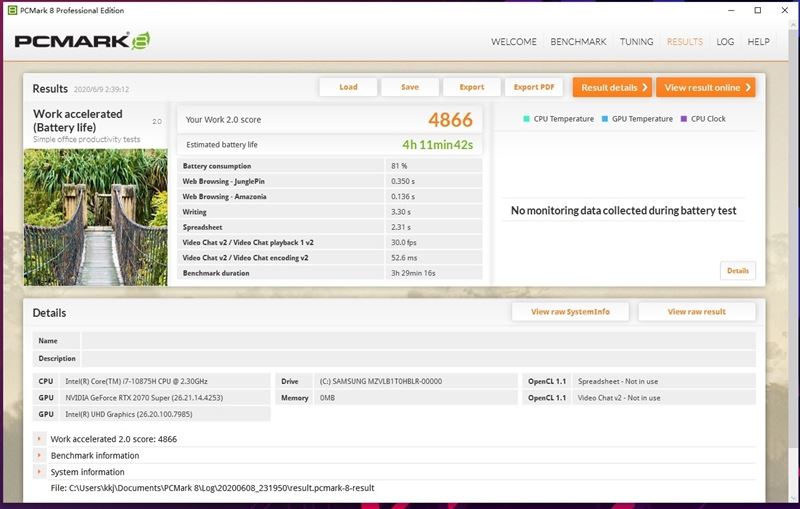
Task: Click the 4866 Work 2.0 score
Action: (450, 120)
